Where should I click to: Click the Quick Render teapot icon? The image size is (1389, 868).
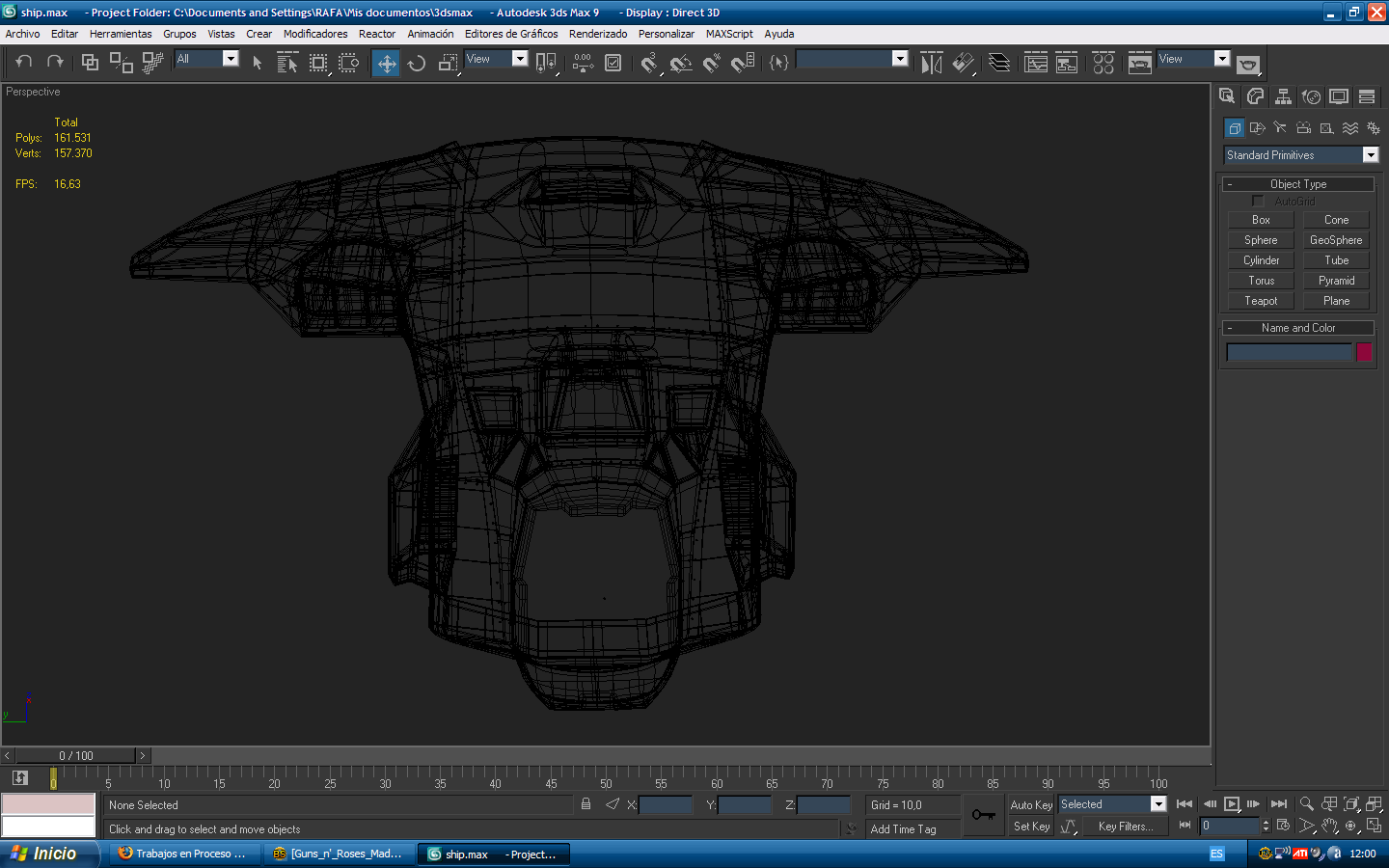point(1248,65)
